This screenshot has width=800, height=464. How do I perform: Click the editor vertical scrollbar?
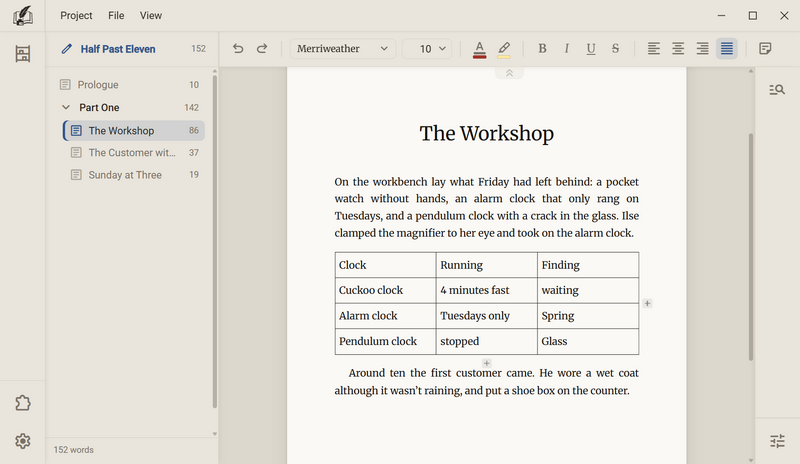tap(751, 247)
